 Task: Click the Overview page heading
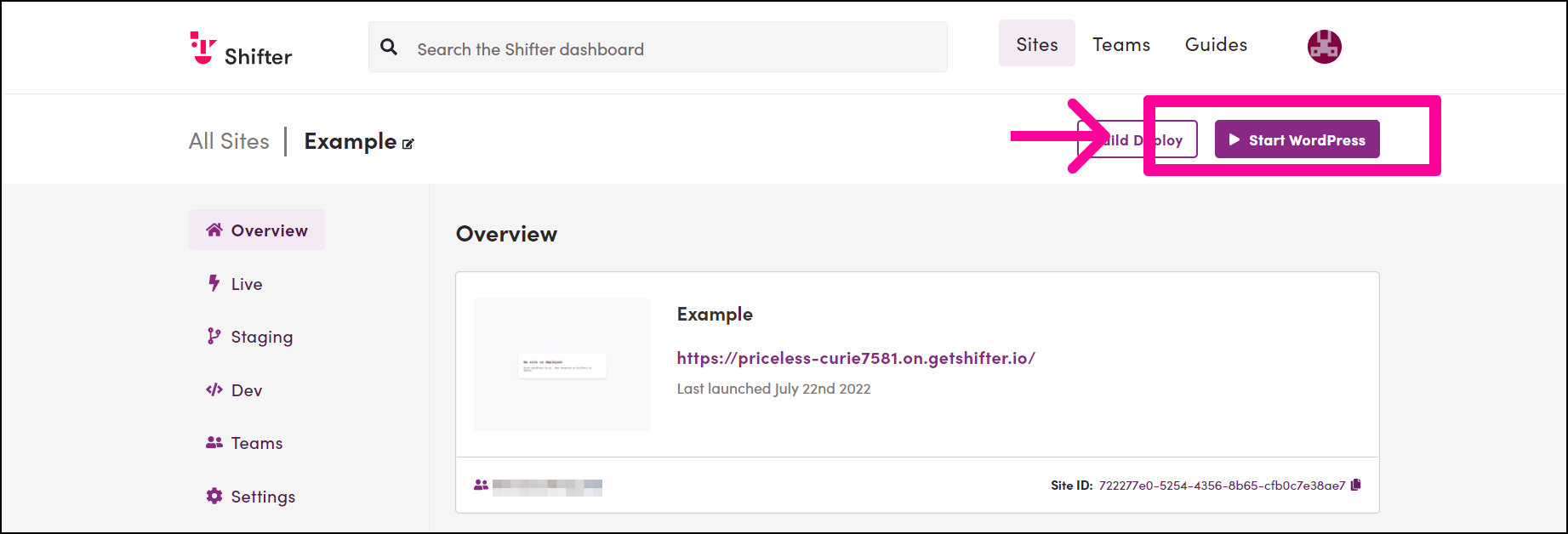coord(506,234)
